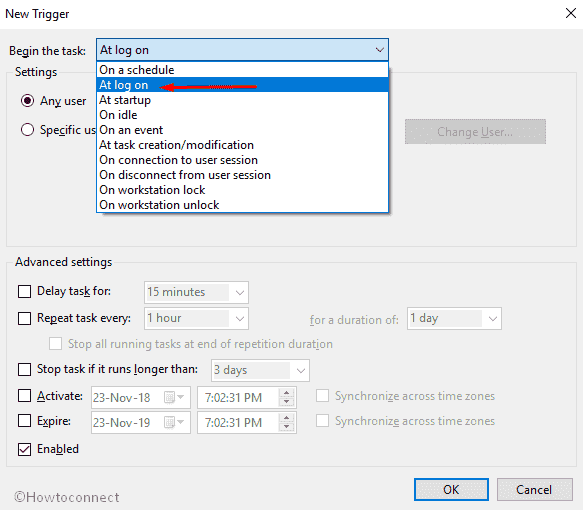Pick 'On workstation lock' trigger
583x510 pixels.
coord(242,190)
